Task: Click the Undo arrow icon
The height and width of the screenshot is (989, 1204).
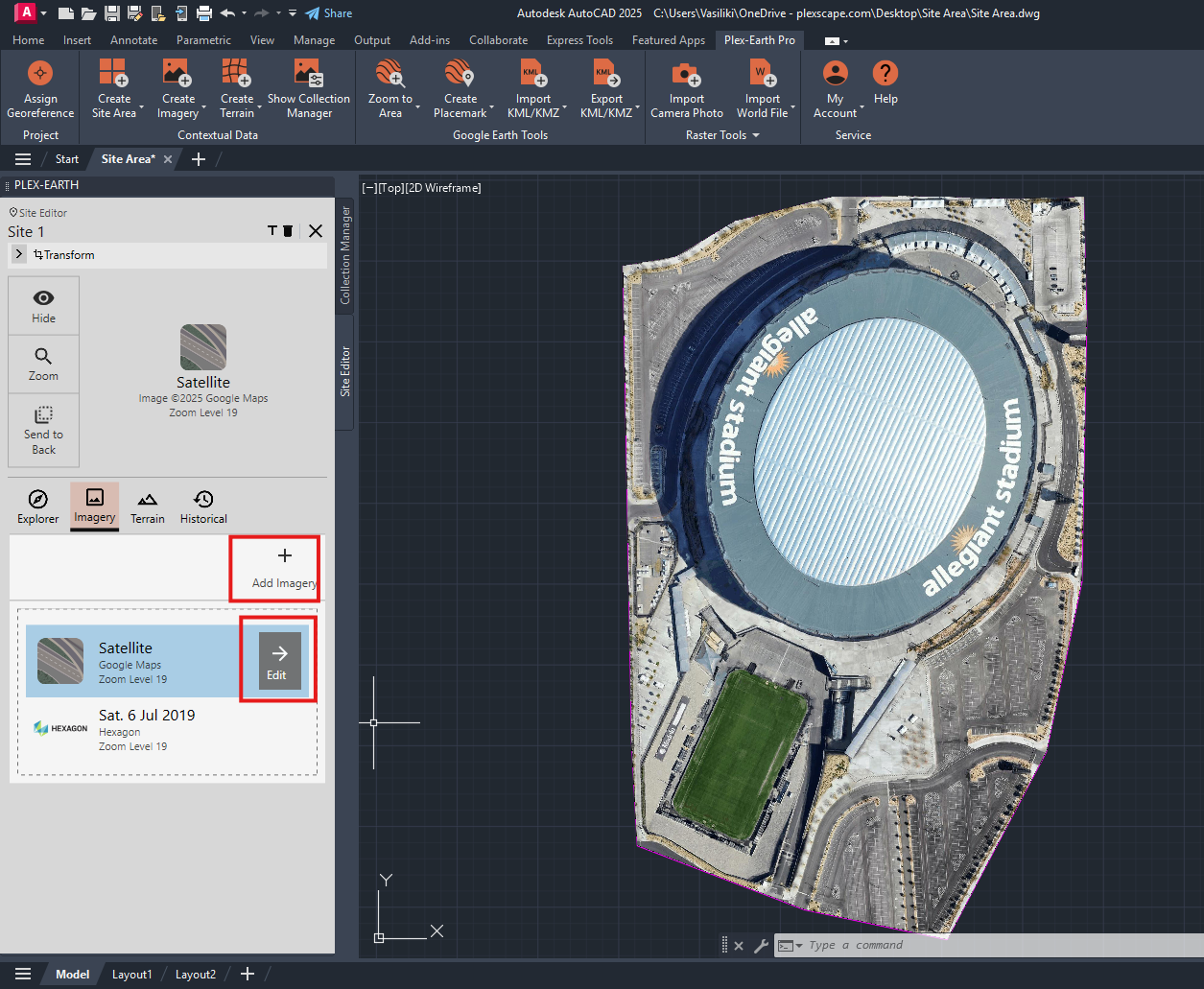Action: [x=227, y=13]
